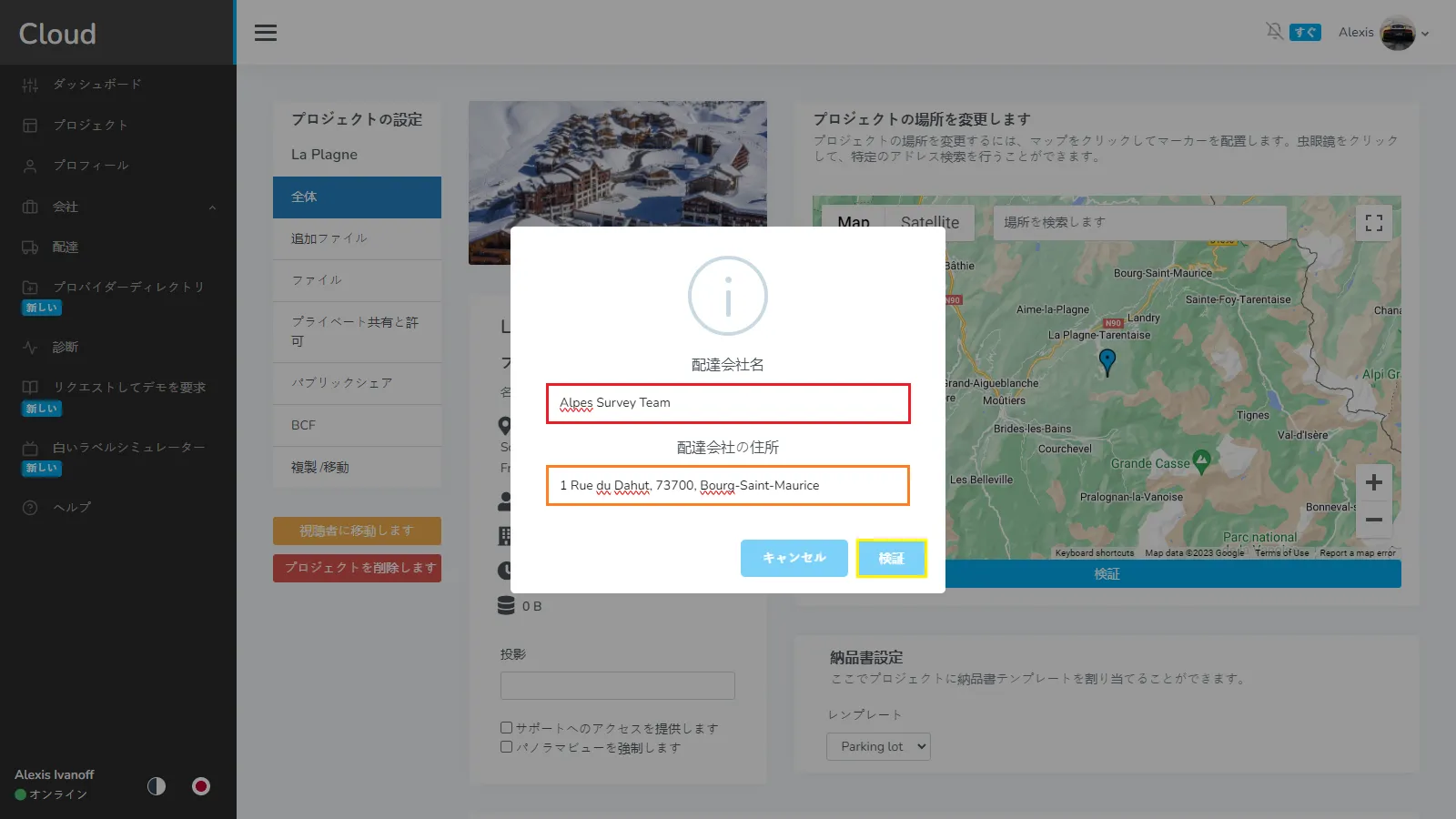The height and width of the screenshot is (819, 1456).
Task: Click the hamburger menu icon
Action: (x=266, y=33)
